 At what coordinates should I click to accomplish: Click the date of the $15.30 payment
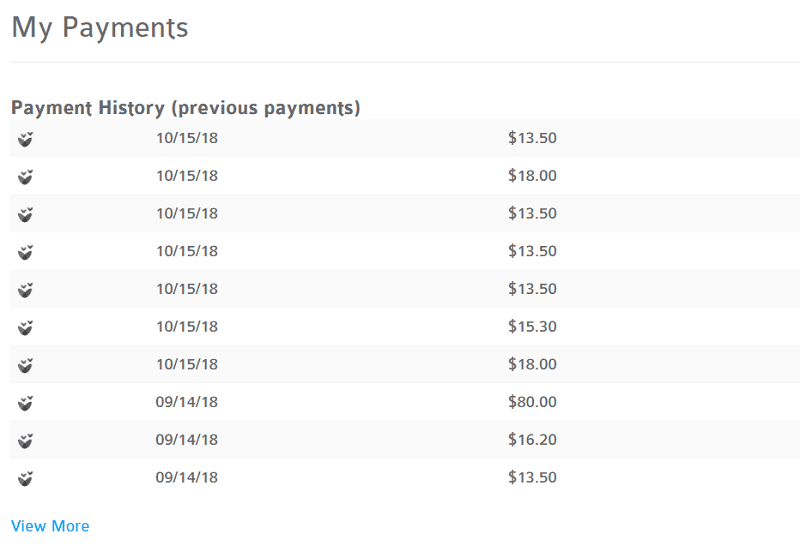click(x=187, y=327)
